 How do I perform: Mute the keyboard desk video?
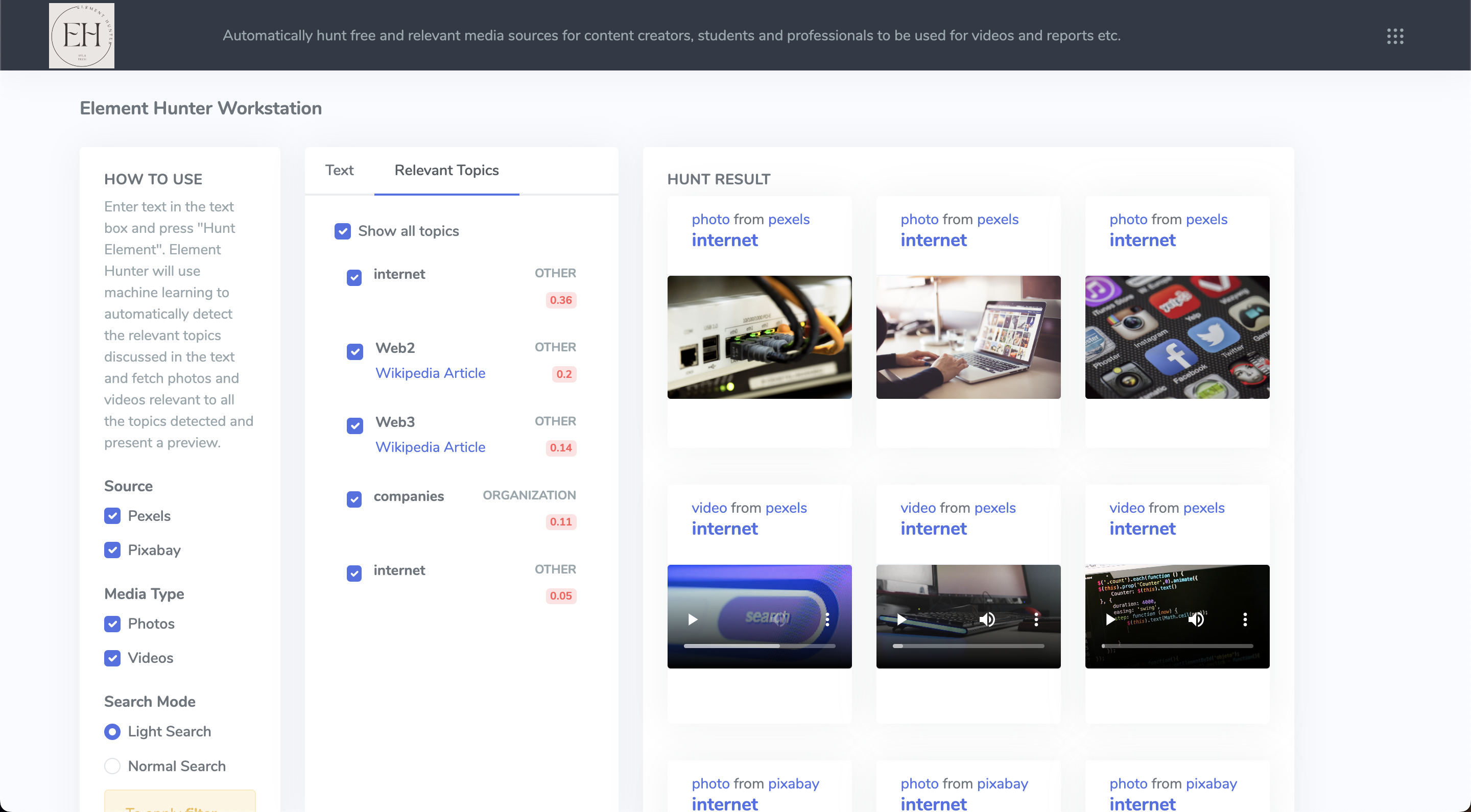(988, 619)
